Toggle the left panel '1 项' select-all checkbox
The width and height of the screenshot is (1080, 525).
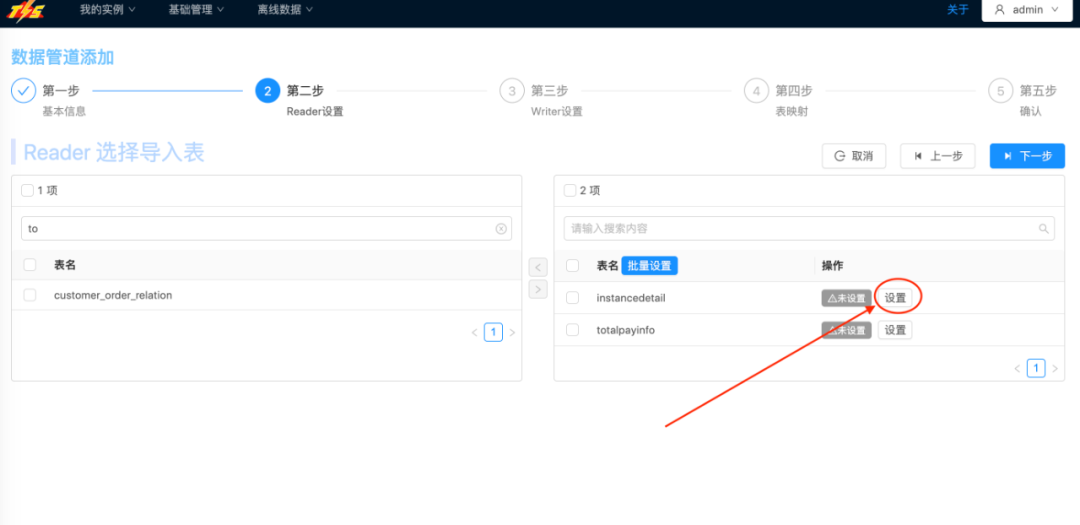28,191
